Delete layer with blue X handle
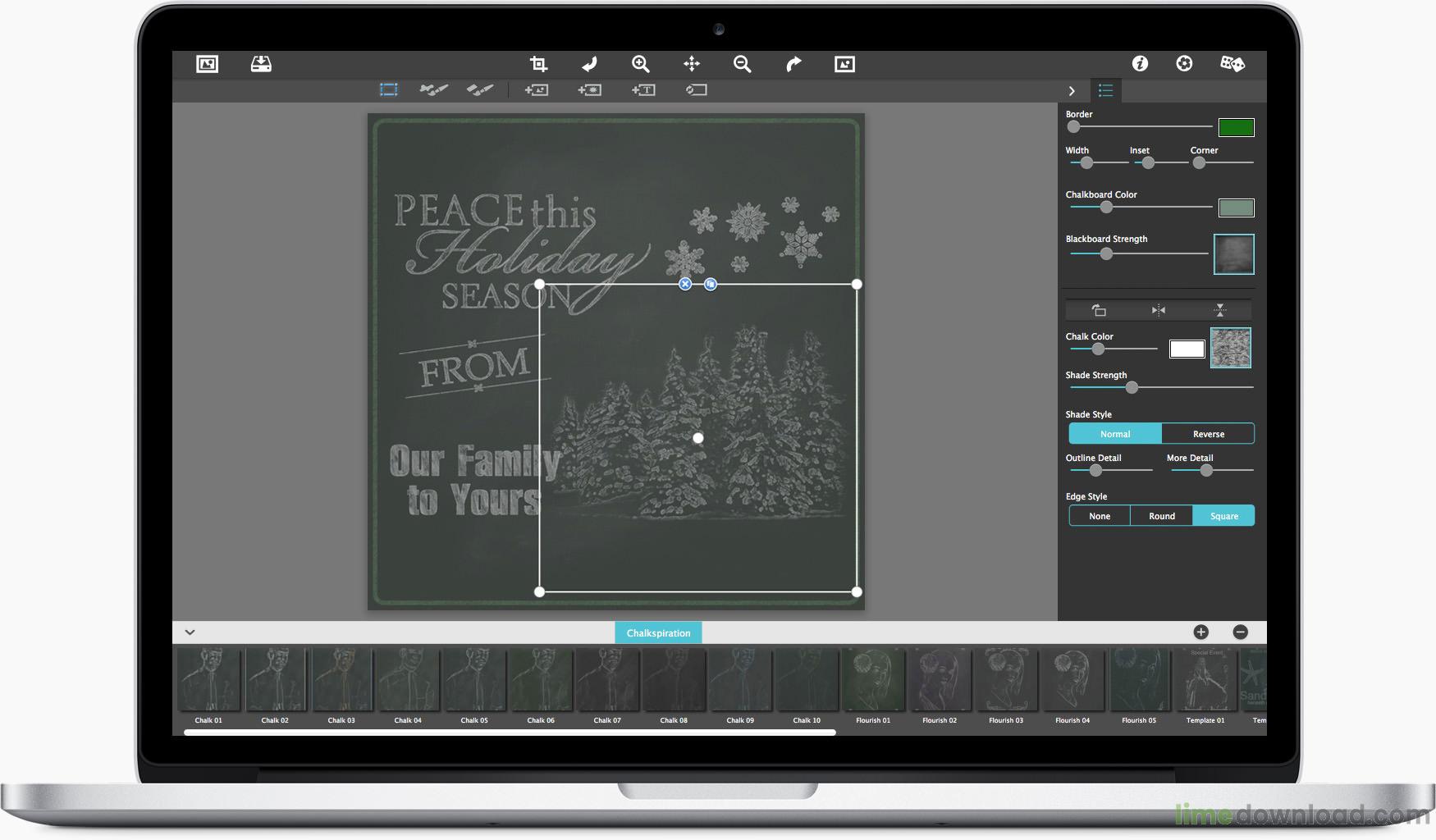This screenshot has width=1436, height=840. pyautogui.click(x=685, y=284)
